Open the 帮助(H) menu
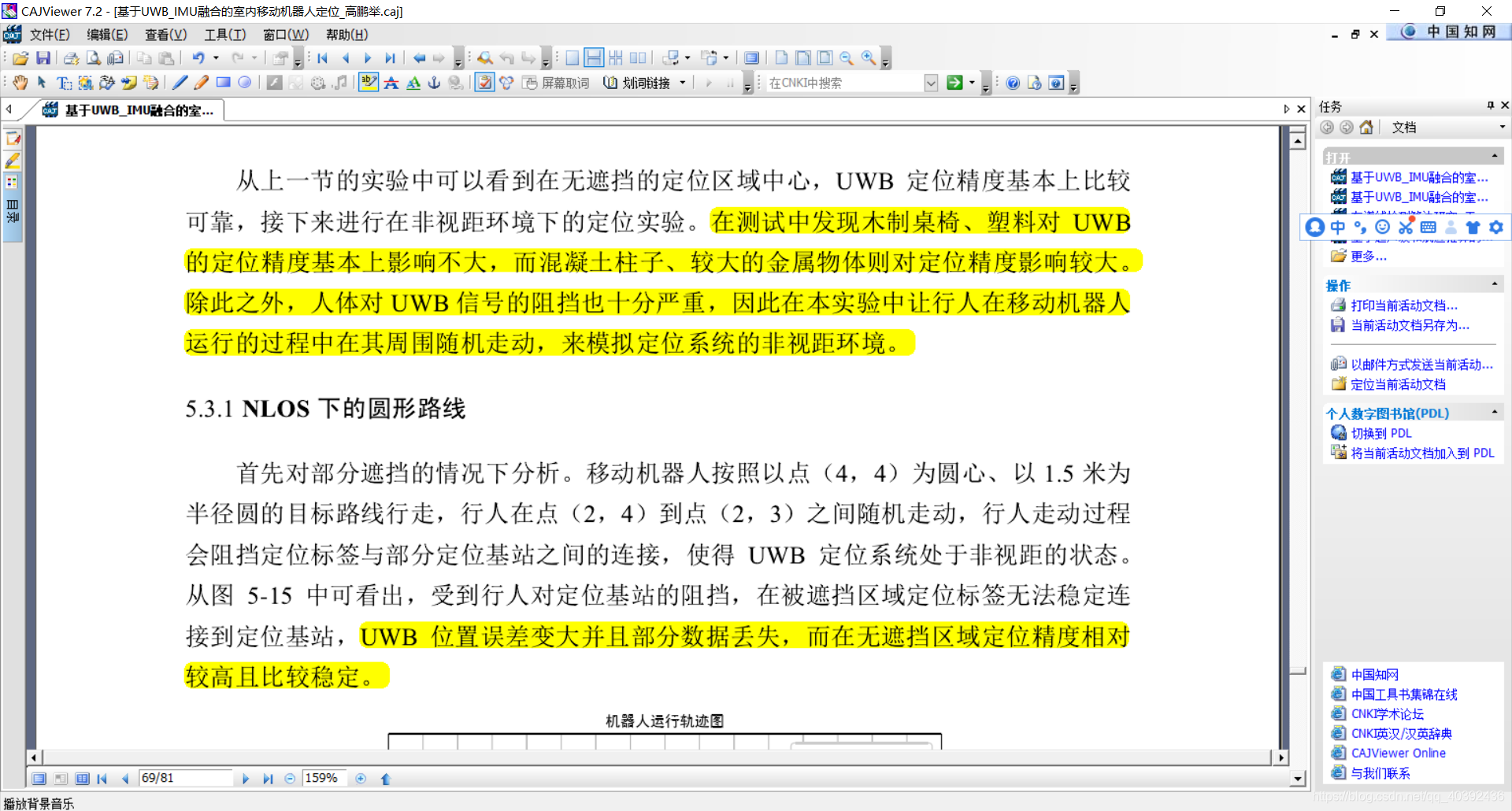The width and height of the screenshot is (1512, 811). [347, 35]
